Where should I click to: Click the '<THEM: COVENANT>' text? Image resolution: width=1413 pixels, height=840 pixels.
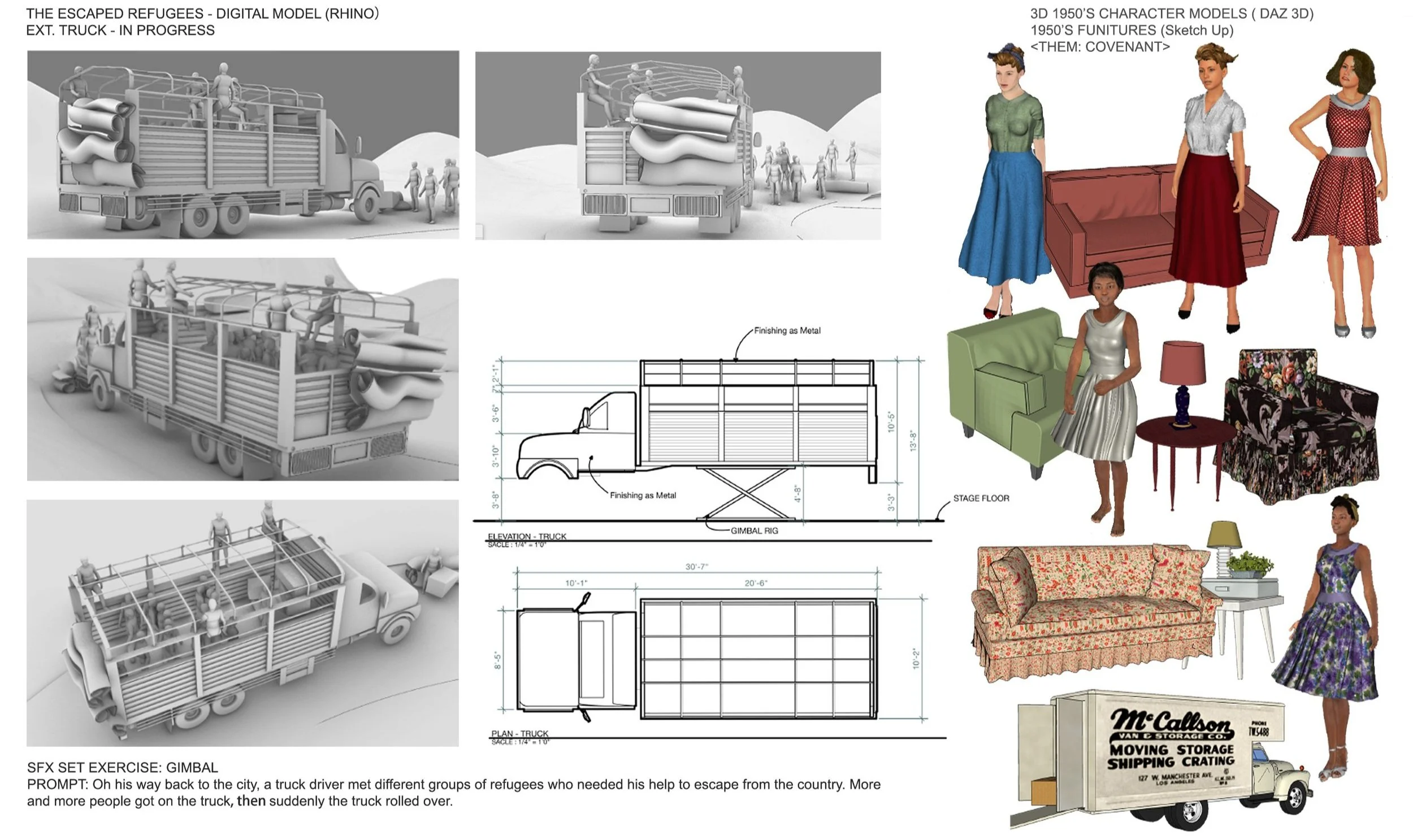[1099, 47]
